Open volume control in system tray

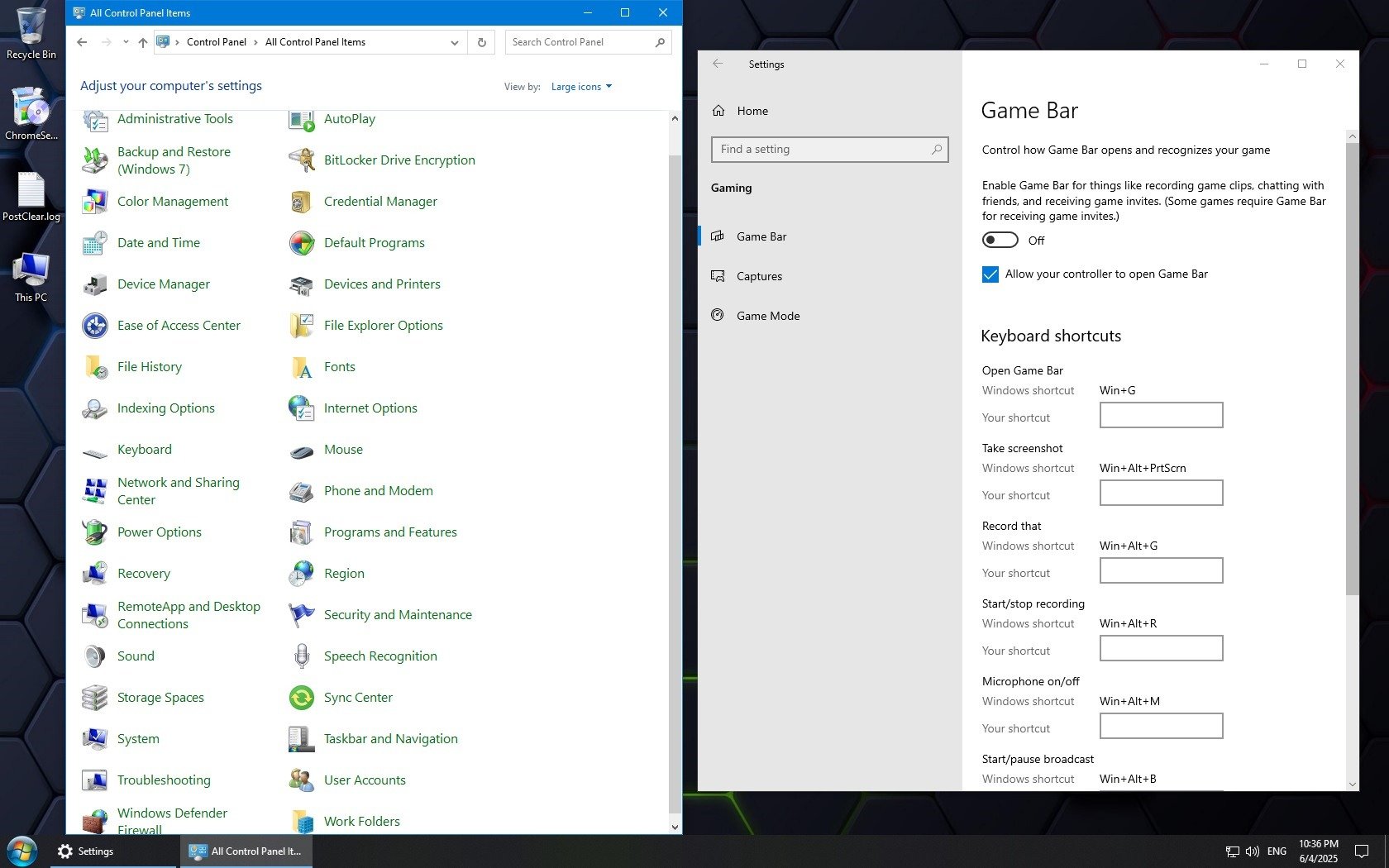1252,851
